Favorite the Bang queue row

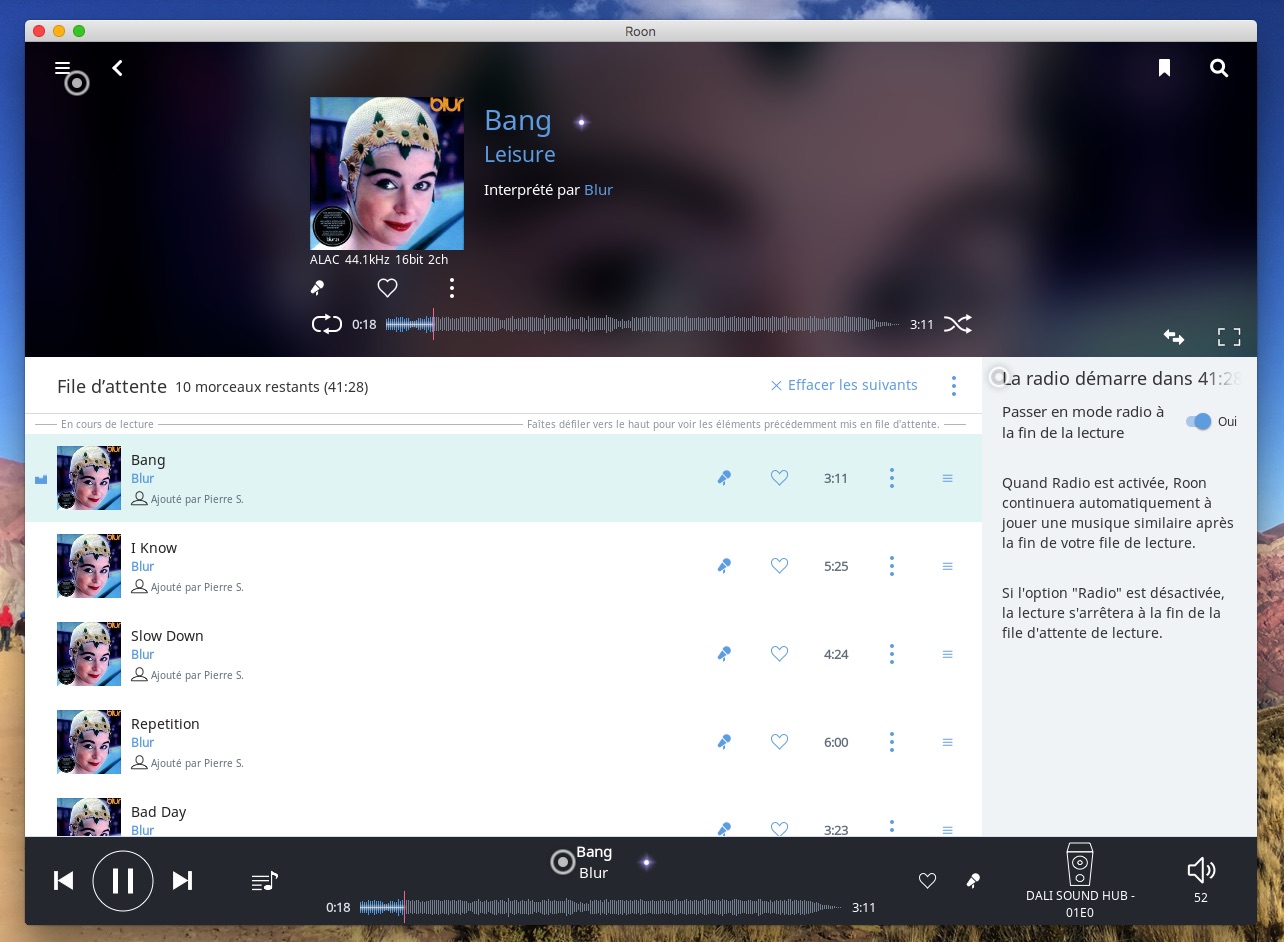pos(780,478)
